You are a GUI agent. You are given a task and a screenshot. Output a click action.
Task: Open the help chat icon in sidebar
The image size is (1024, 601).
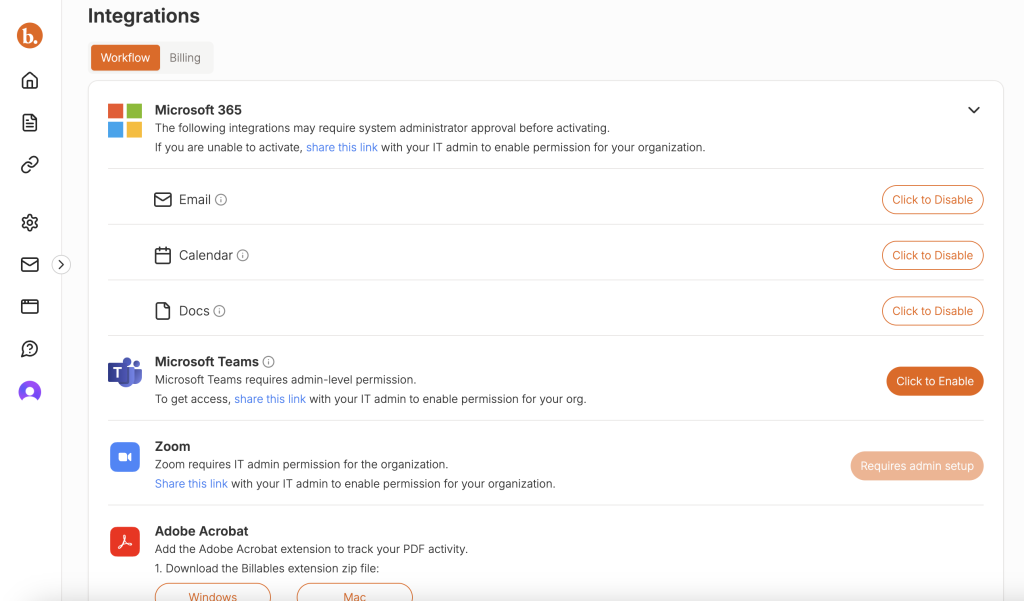[x=30, y=349]
